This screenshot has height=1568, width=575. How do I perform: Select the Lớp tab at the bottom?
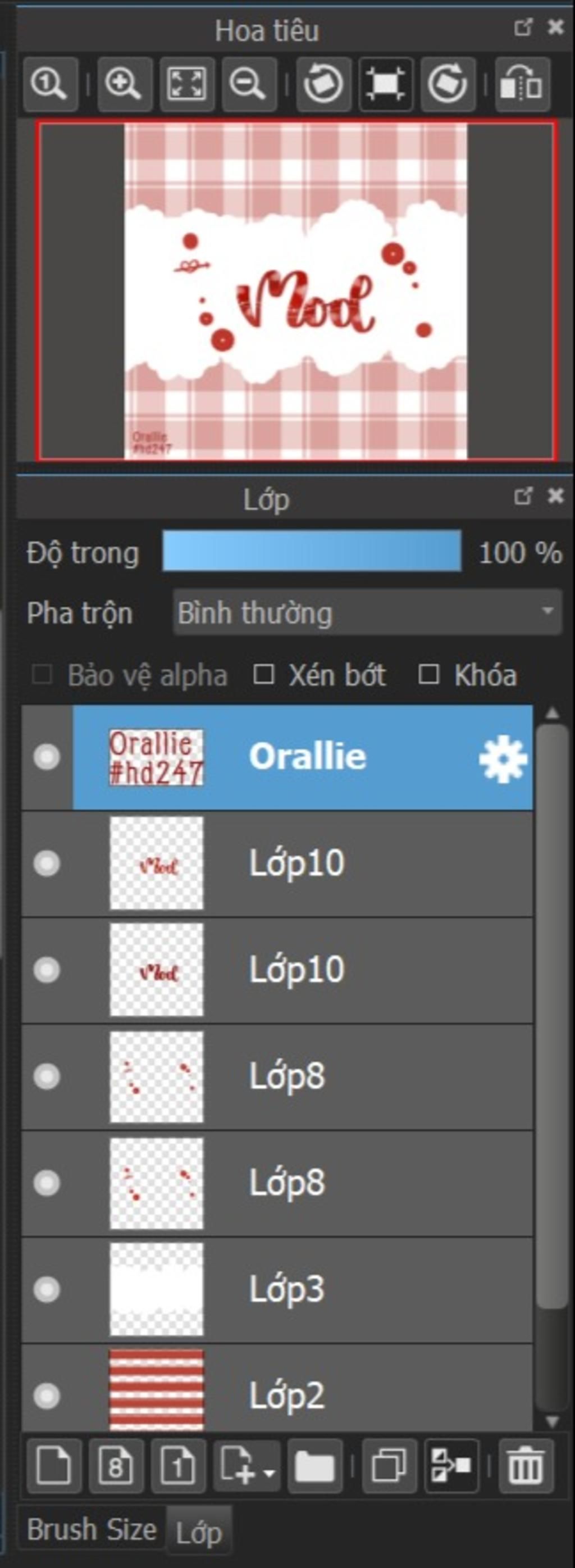click(x=198, y=1531)
